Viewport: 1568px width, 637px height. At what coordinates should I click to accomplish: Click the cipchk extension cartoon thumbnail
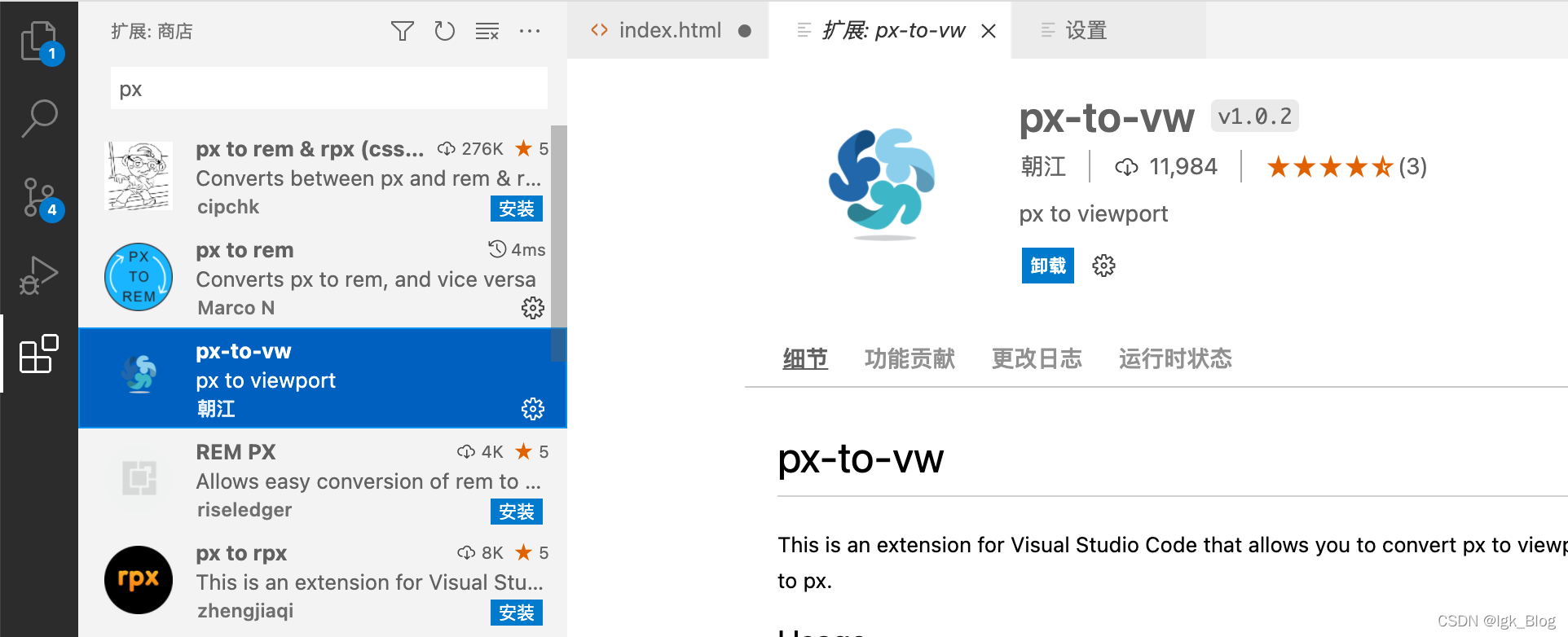pyautogui.click(x=139, y=176)
